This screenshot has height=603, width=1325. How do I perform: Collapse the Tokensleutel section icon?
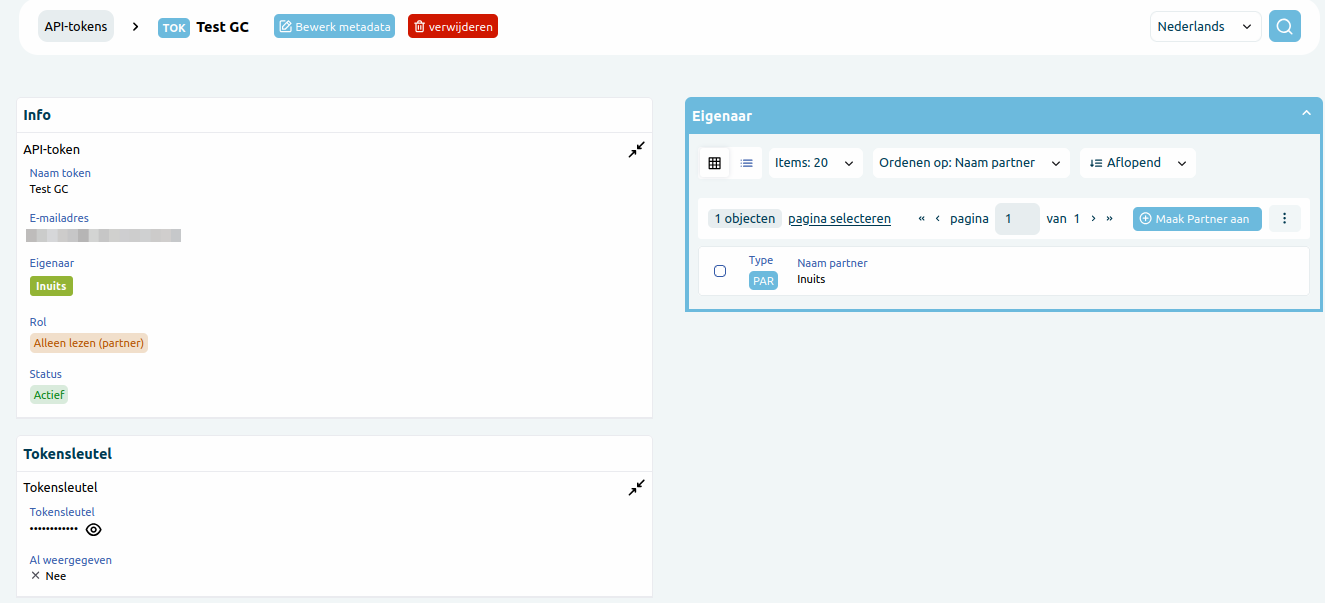point(637,488)
